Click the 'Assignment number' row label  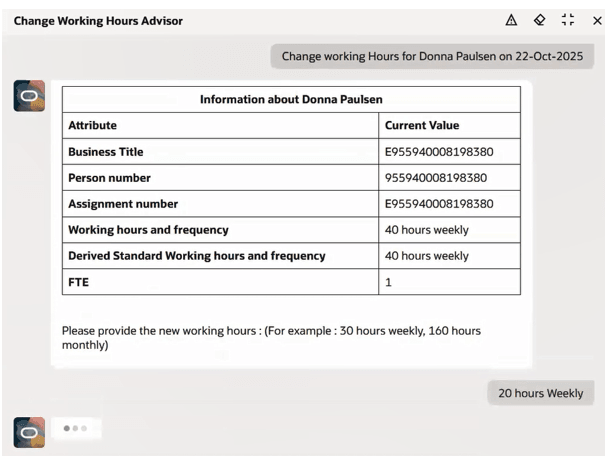point(123,204)
